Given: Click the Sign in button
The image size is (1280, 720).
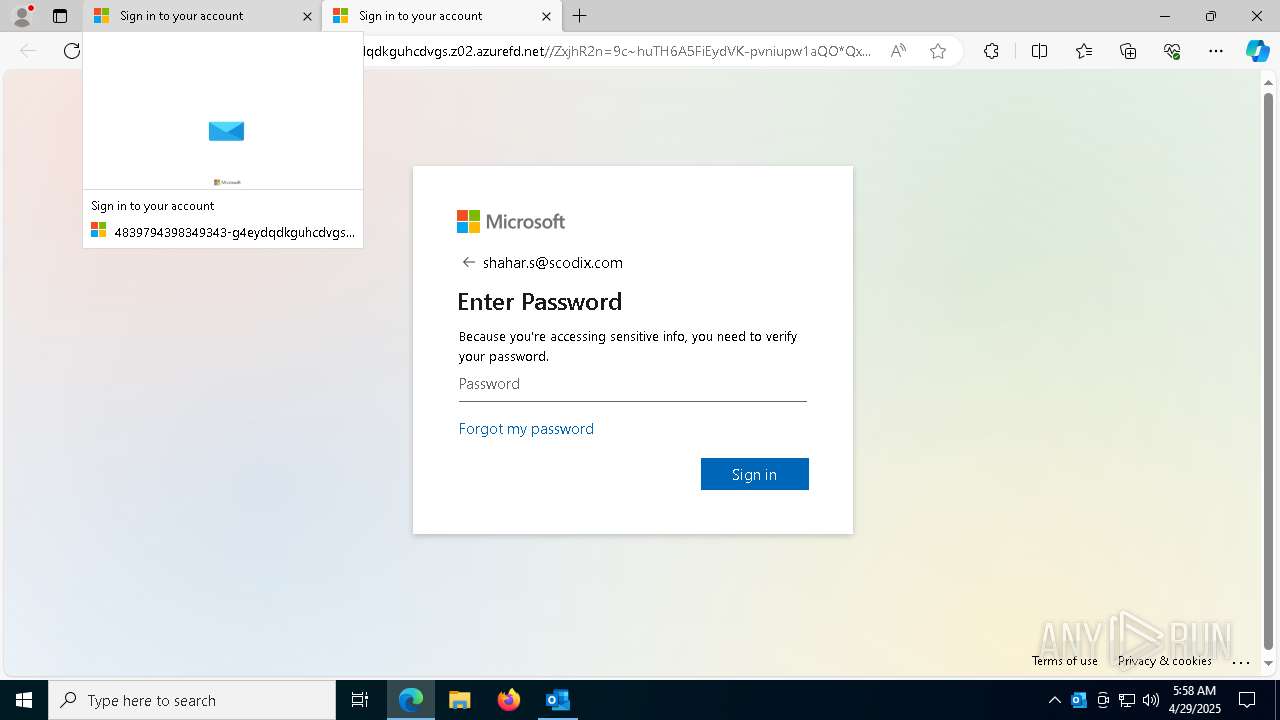Looking at the screenshot, I should [x=755, y=474].
